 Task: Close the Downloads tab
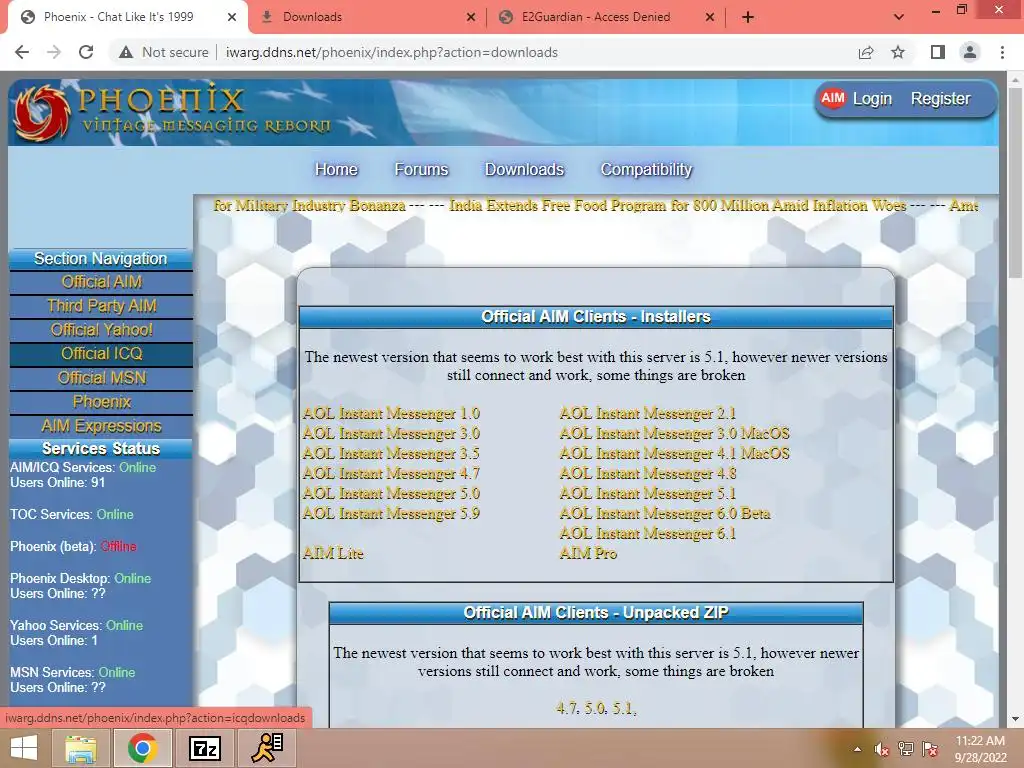coord(471,17)
